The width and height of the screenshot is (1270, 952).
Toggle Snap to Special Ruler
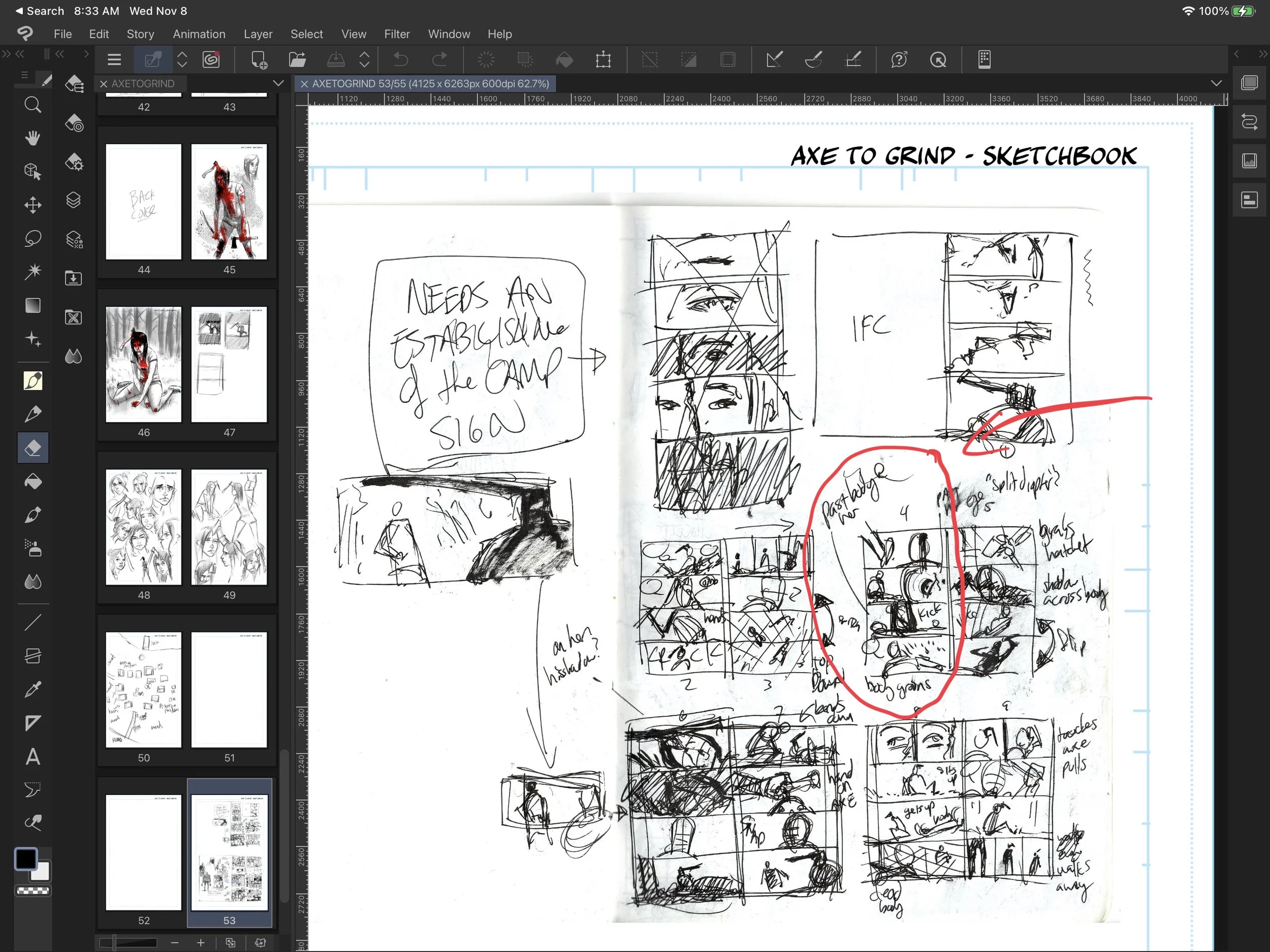[813, 60]
